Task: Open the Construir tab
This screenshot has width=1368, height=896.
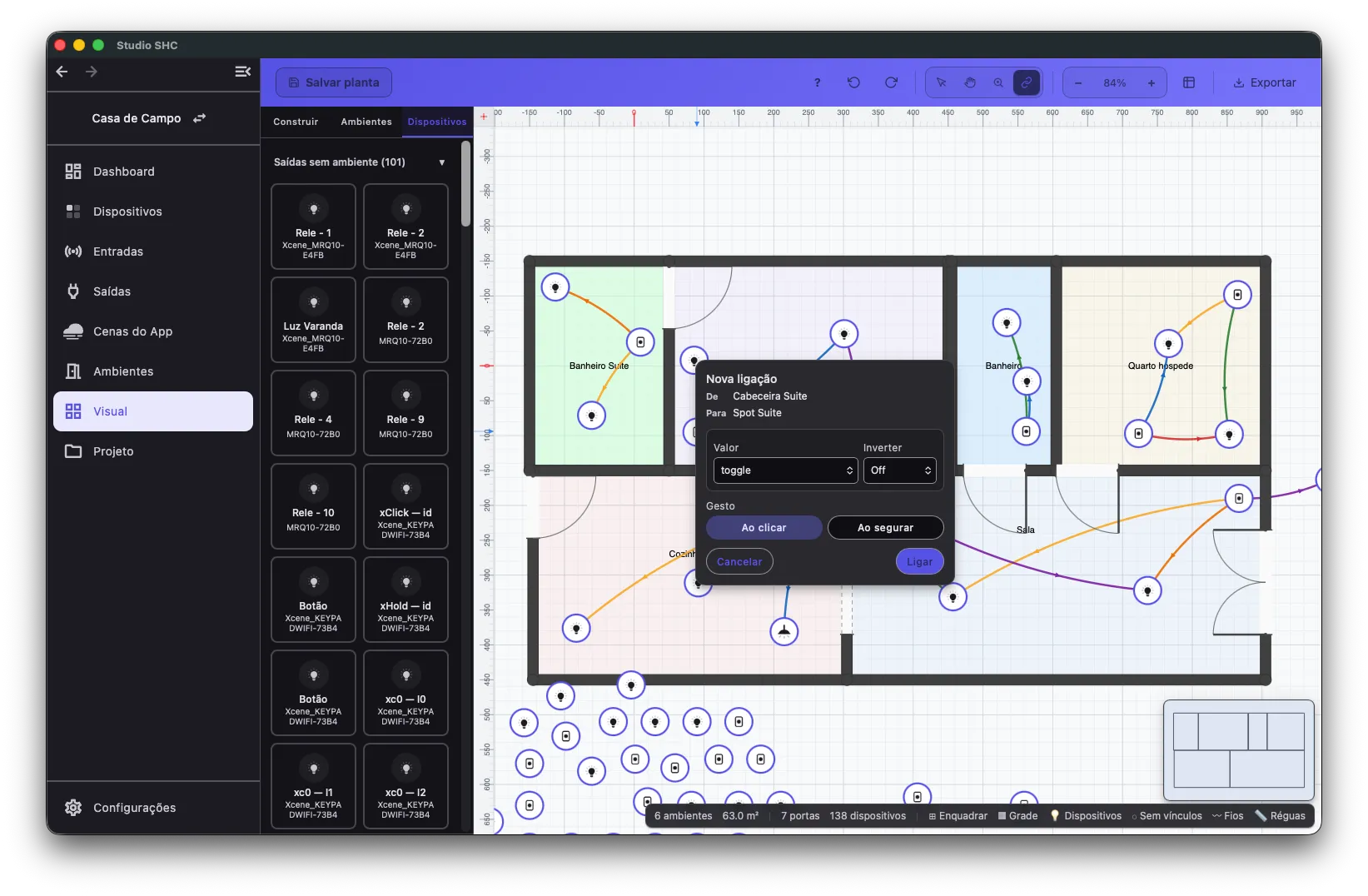Action: pyautogui.click(x=296, y=122)
